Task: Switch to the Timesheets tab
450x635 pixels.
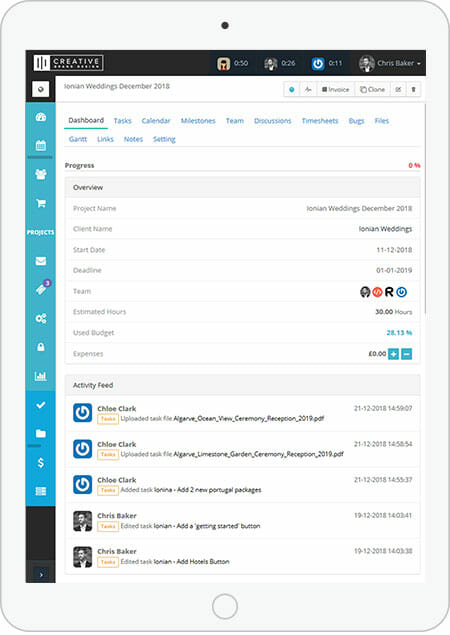Action: coord(320,121)
